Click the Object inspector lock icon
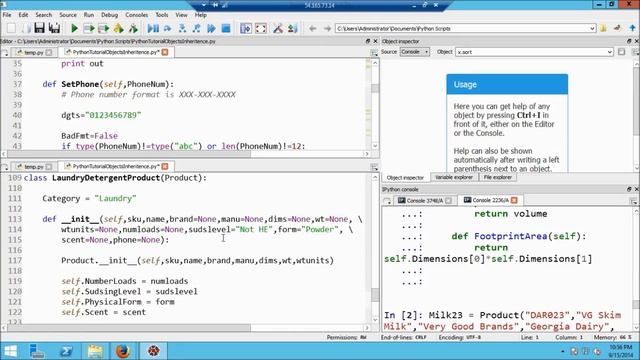Screen dimensions: 640x360 pyautogui.click(x=622, y=52)
